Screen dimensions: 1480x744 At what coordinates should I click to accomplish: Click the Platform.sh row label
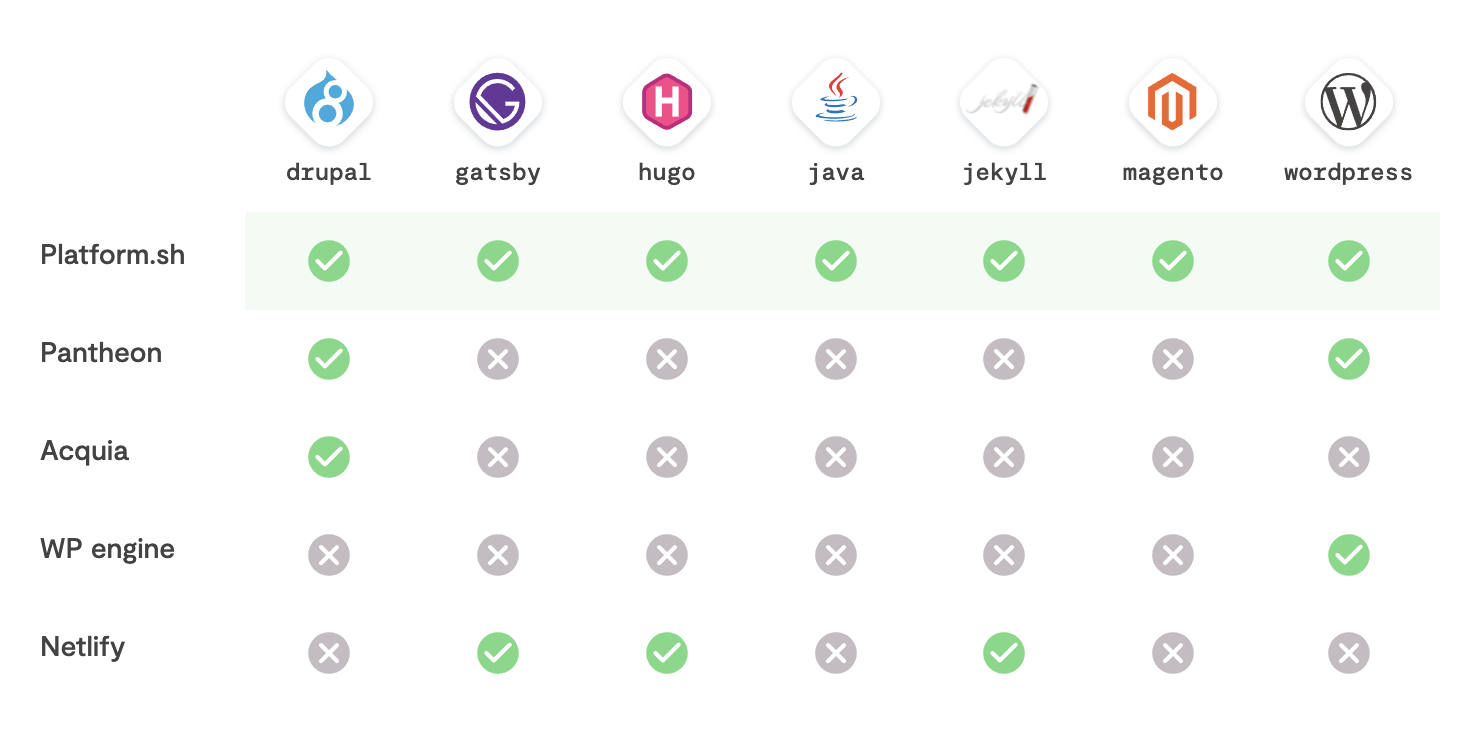tap(113, 255)
